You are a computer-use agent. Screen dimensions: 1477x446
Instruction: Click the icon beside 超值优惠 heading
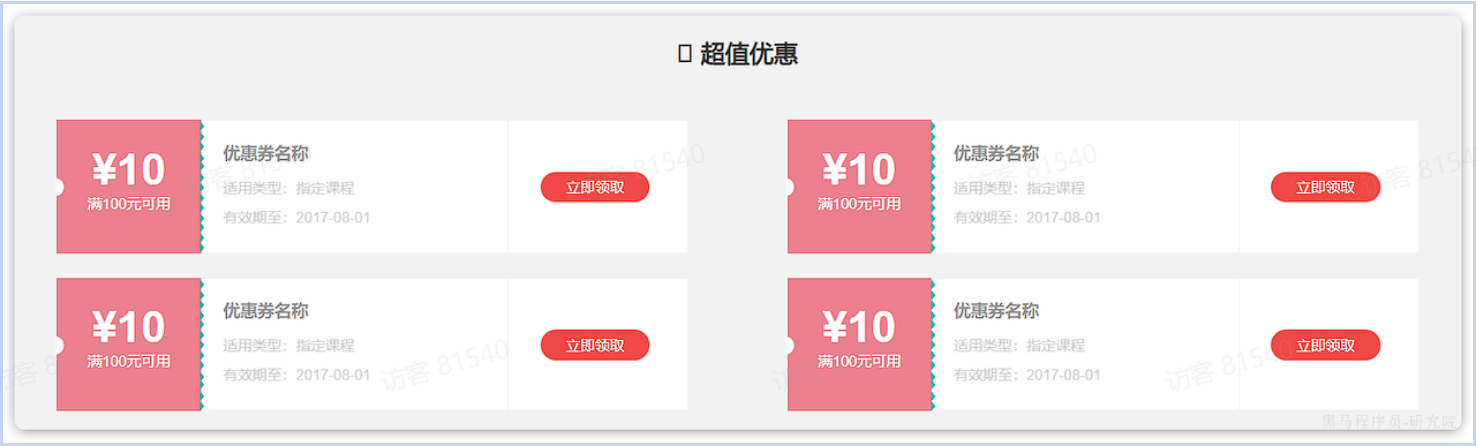[x=685, y=54]
